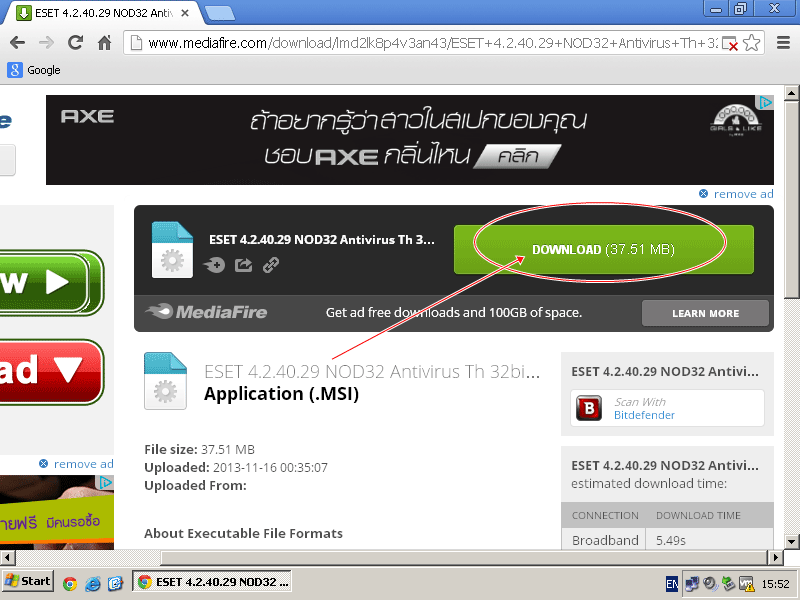The image size is (800, 600).
Task: Close the ESET NOD32 tab
Action: click(x=185, y=13)
